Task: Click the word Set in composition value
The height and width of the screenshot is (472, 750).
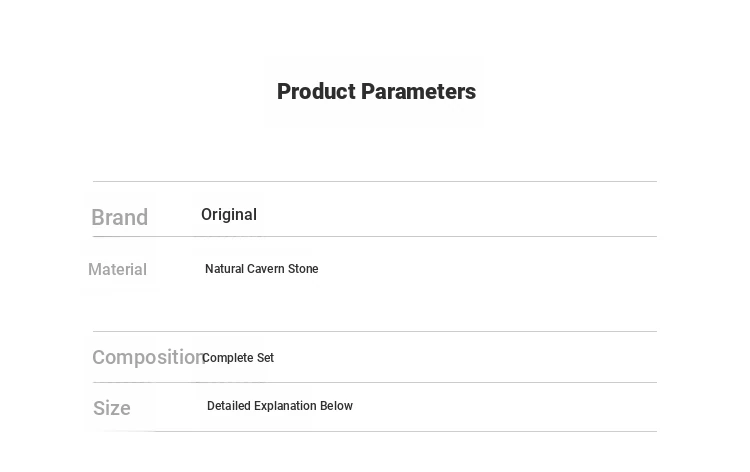Action: 265,358
